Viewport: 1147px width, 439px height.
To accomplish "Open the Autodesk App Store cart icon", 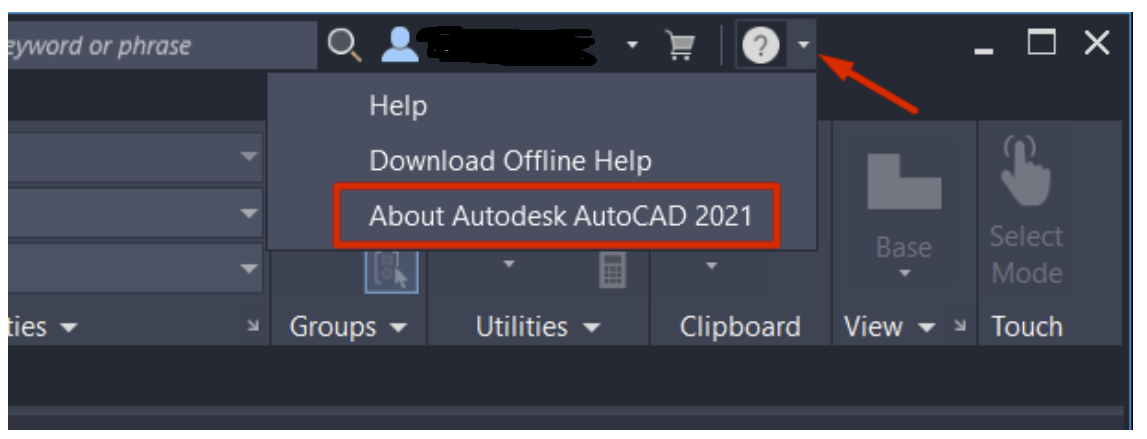I will pyautogui.click(x=680, y=45).
